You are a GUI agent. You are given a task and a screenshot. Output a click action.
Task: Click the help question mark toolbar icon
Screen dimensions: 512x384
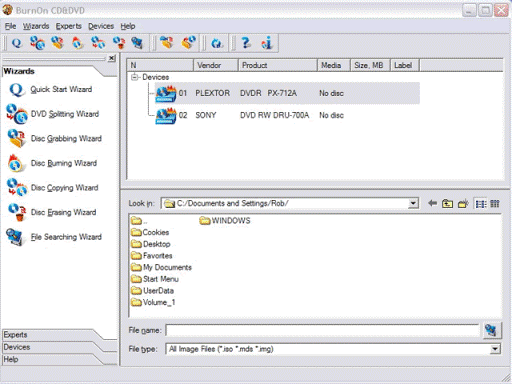tap(246, 43)
